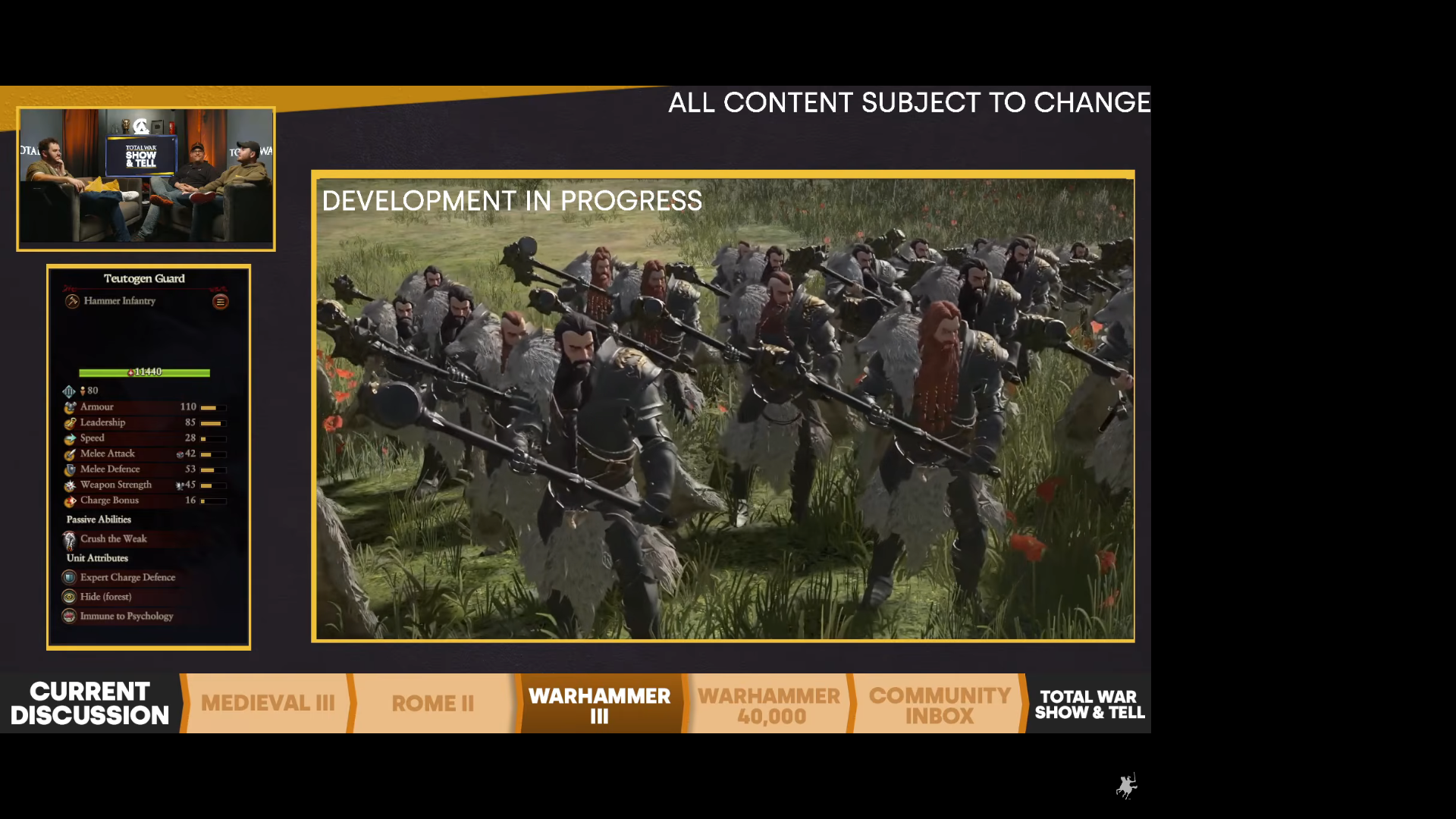Click the Crush the Weak ability name
The image size is (1456, 819).
coord(114,539)
